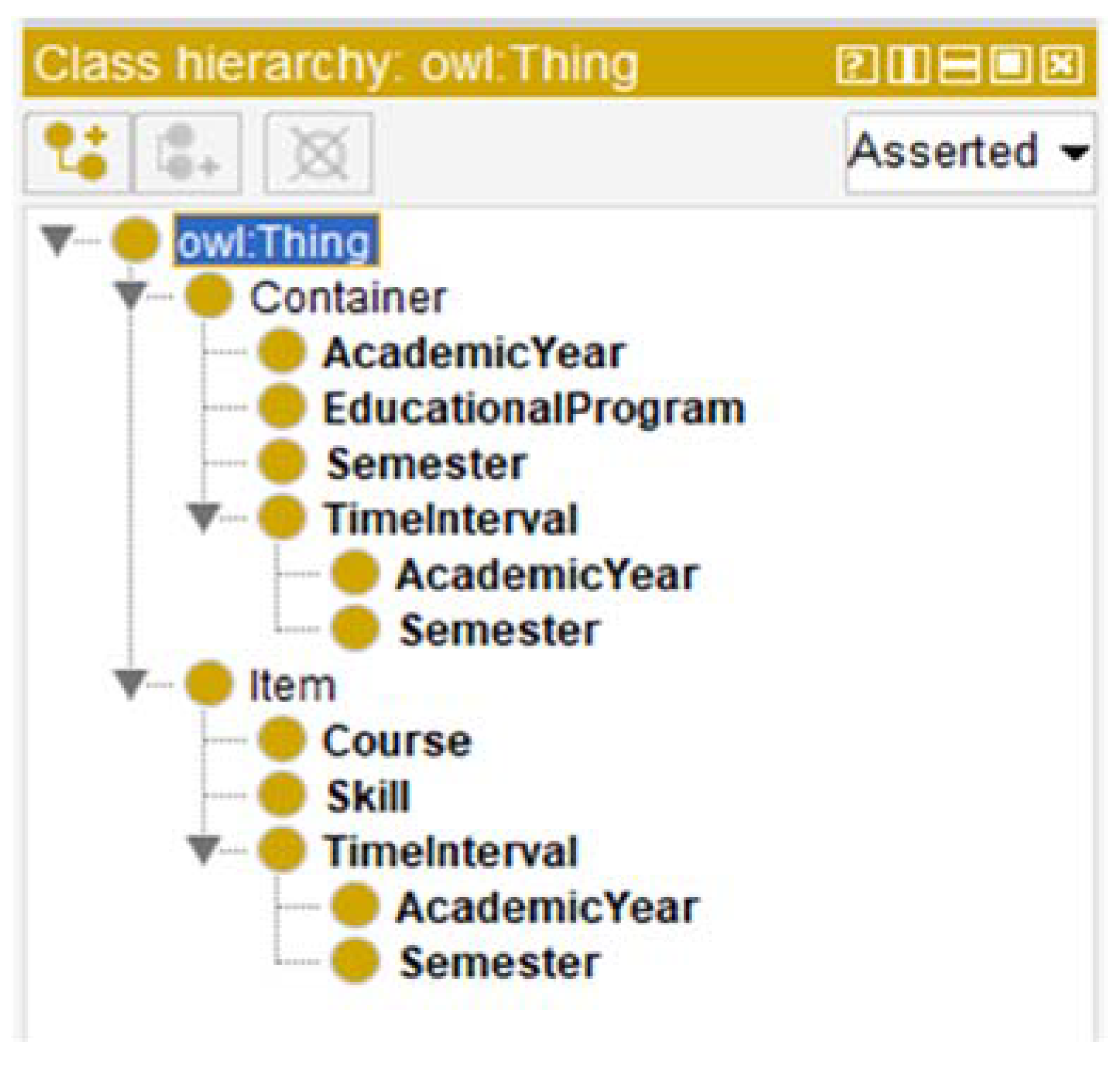Open the Asserted hierarchy dropdown
Screen dimensions: 1120x1073
970,152
